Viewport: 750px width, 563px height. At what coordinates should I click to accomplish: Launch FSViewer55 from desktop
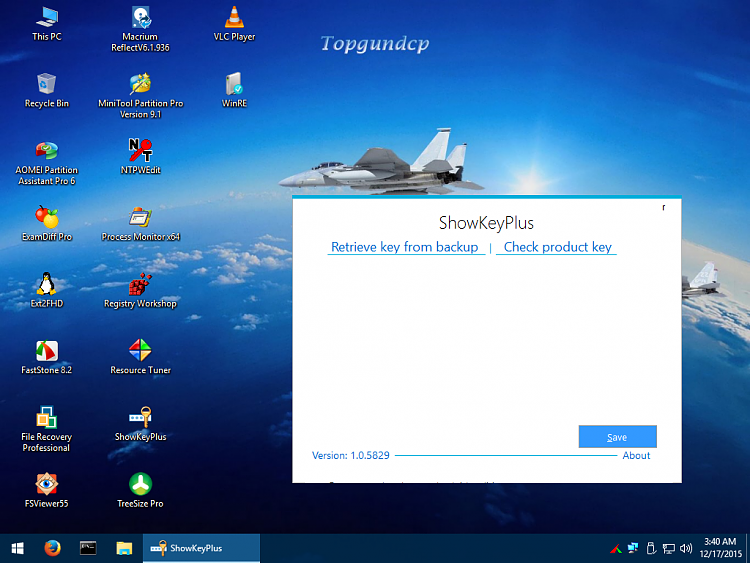[x=46, y=490]
